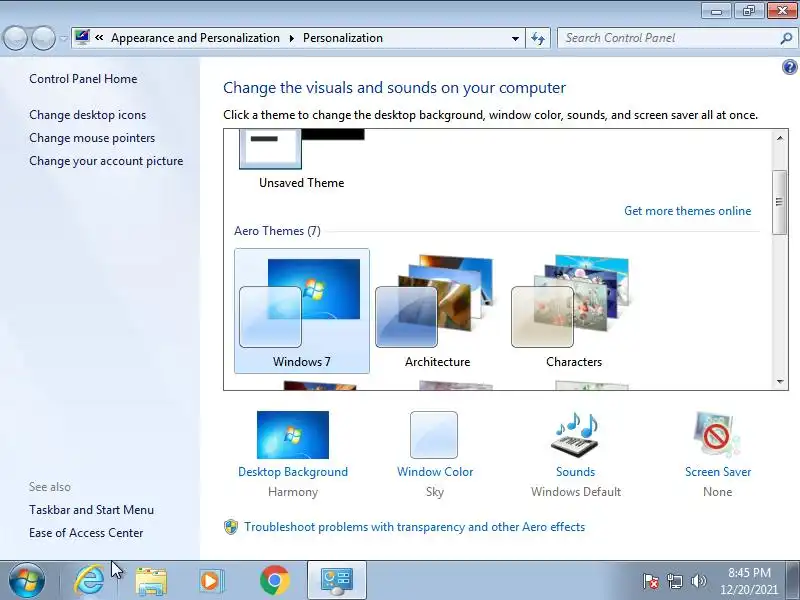Open Desktop Background settings icon
The image size is (800, 600).
pos(293,435)
